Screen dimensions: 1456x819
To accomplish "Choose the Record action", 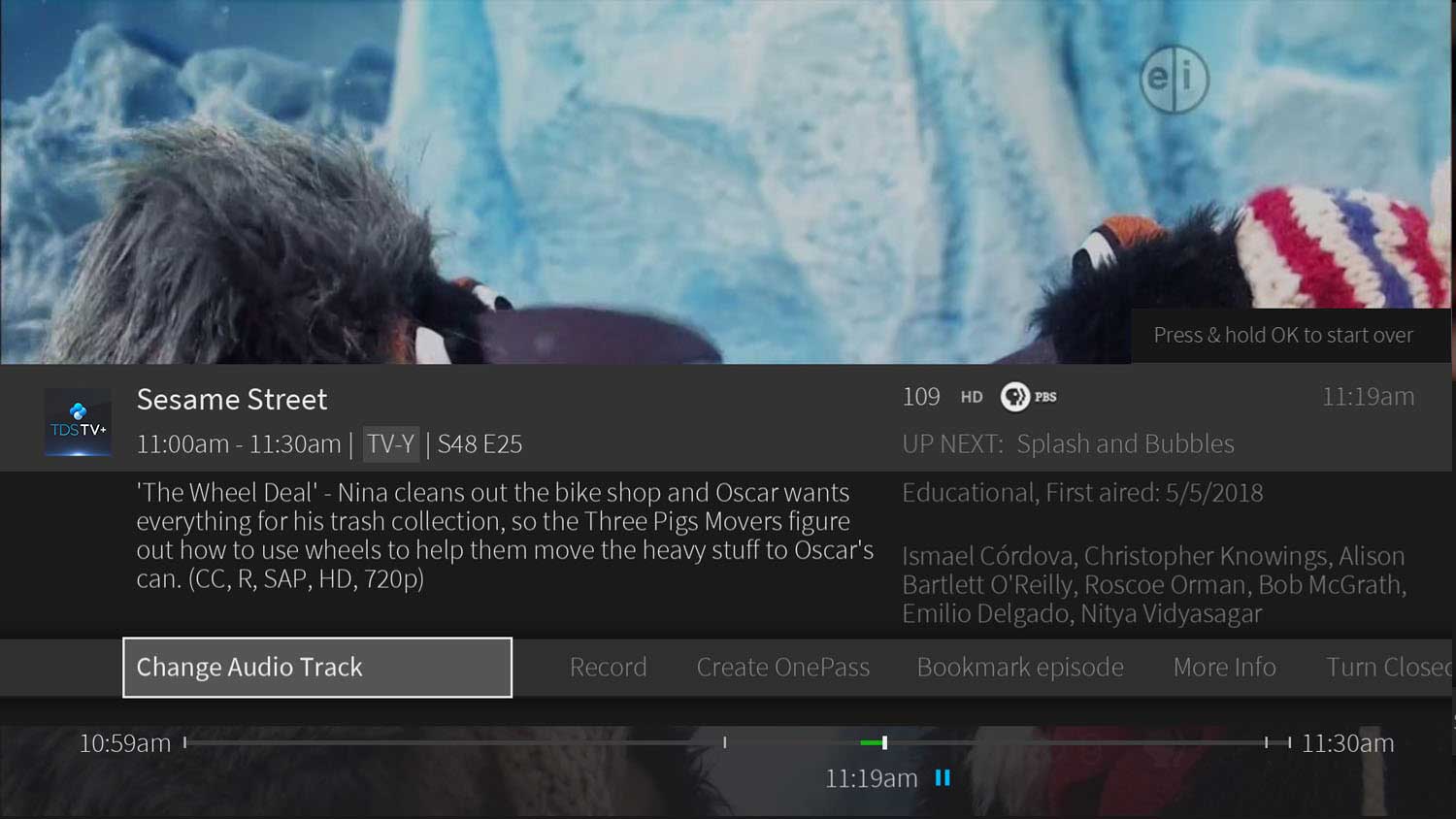I will tap(608, 667).
